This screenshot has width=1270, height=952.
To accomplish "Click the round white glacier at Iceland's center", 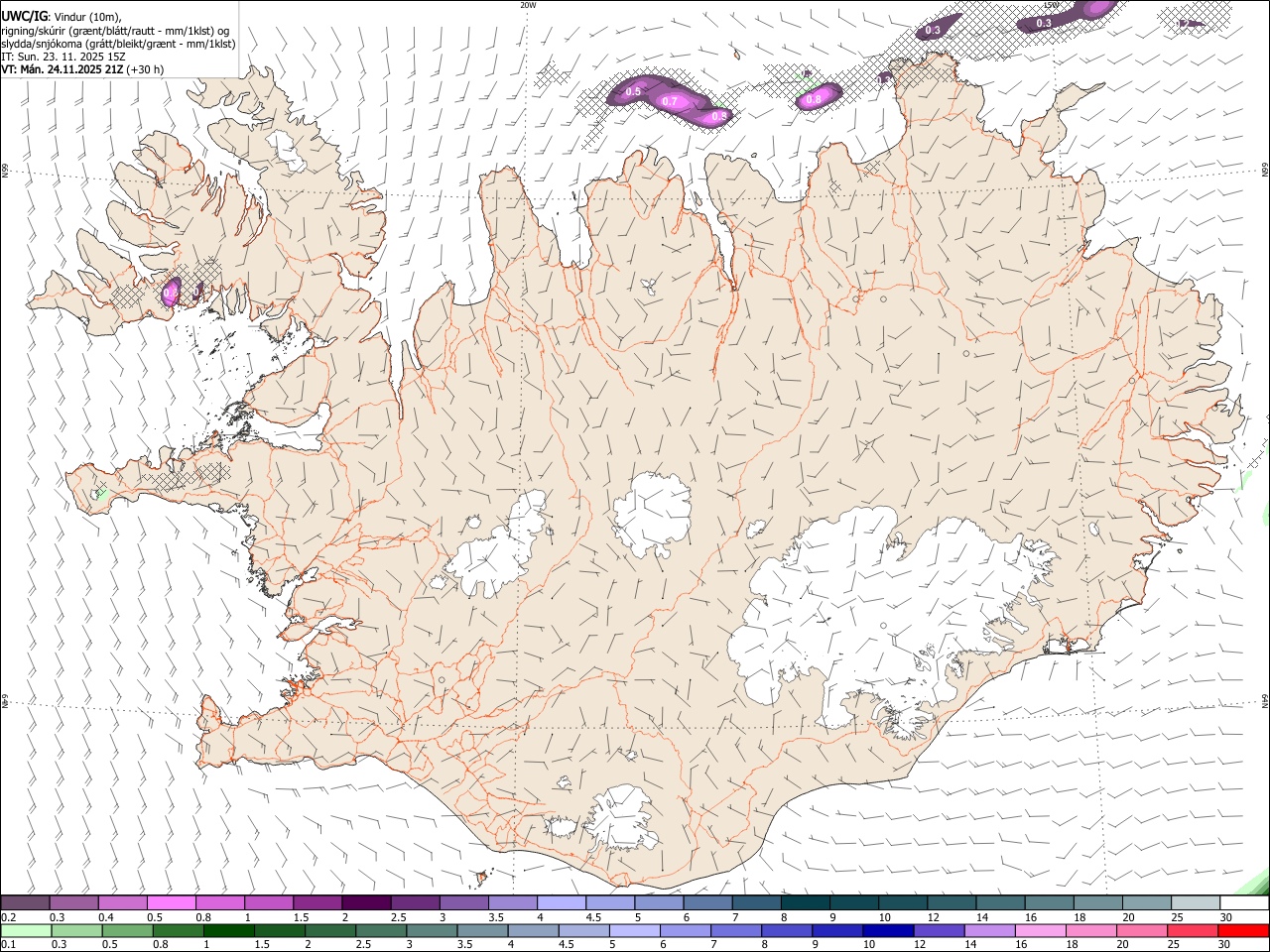I will [x=652, y=514].
